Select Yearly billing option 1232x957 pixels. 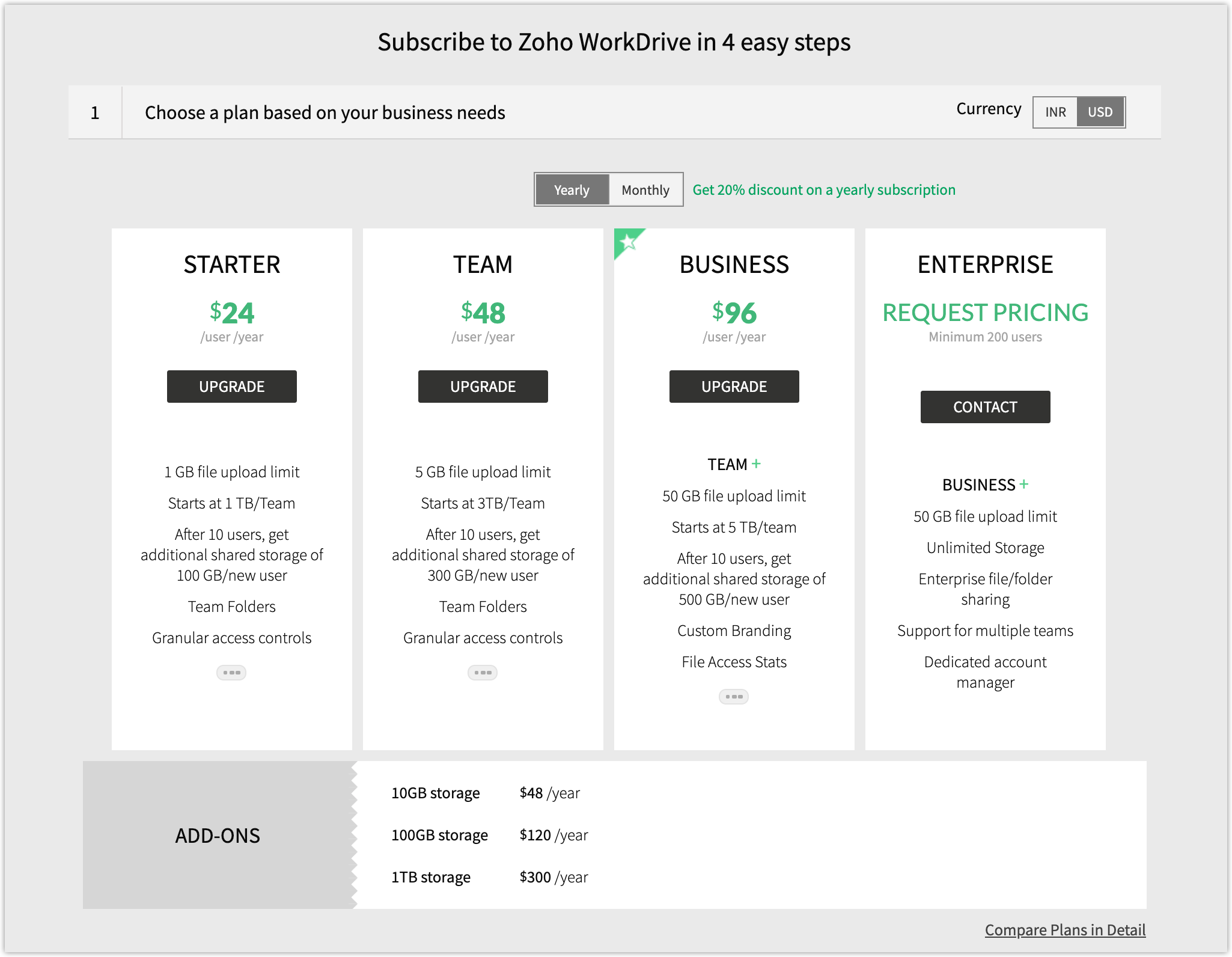point(572,190)
